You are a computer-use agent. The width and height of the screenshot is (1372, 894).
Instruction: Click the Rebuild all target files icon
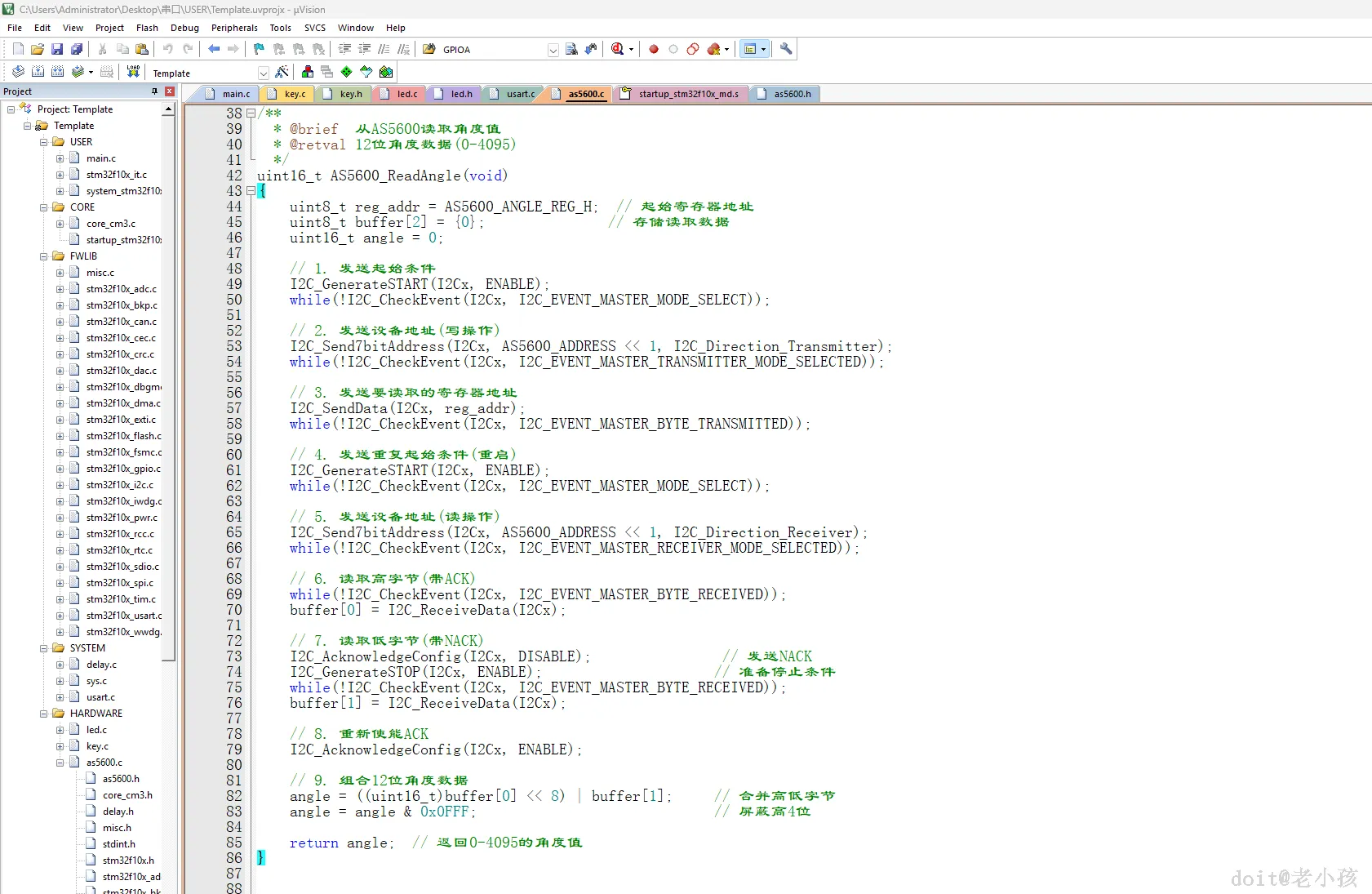coord(57,72)
